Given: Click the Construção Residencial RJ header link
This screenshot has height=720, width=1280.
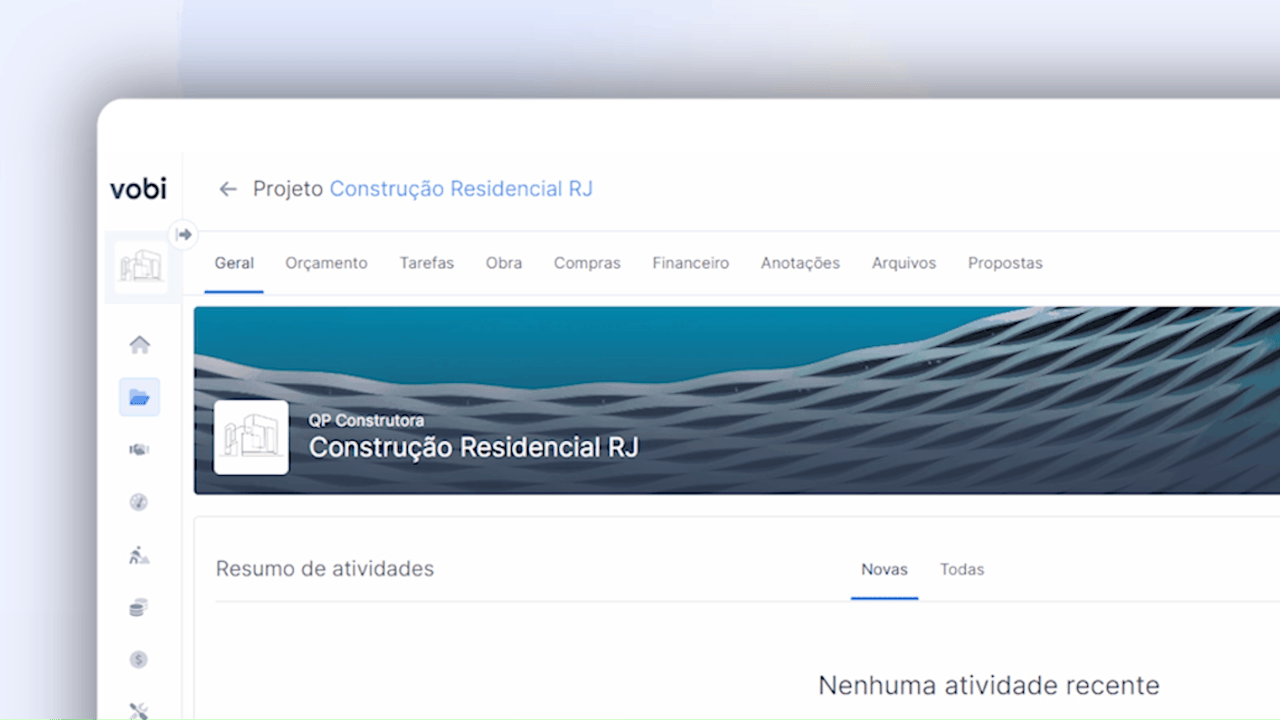Looking at the screenshot, I should click(x=461, y=189).
